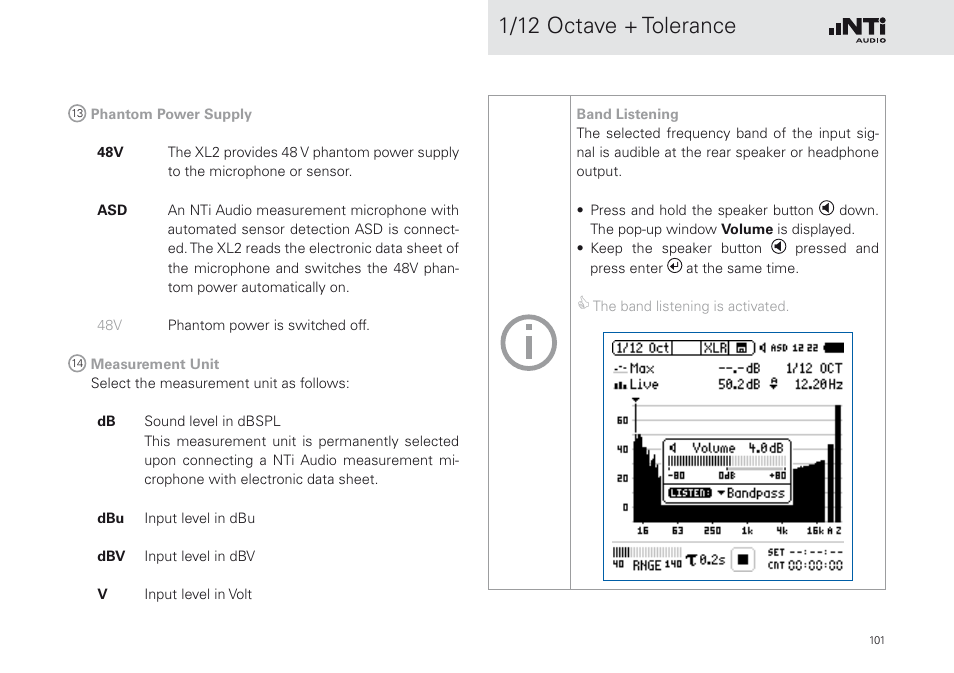Open the Bandpass listen dropdown
This screenshot has height=673, width=954.
[x=751, y=493]
